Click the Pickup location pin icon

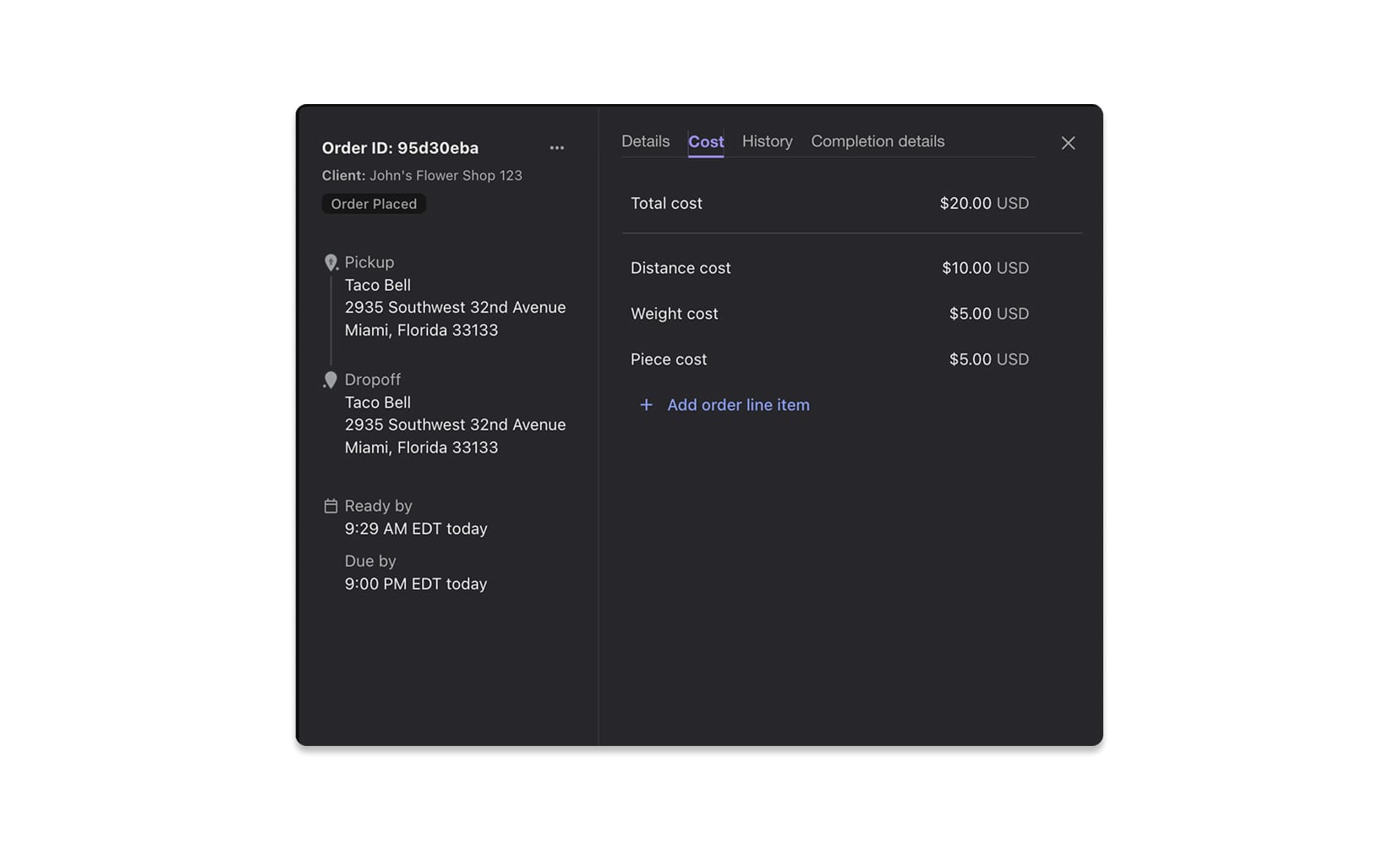(x=331, y=263)
